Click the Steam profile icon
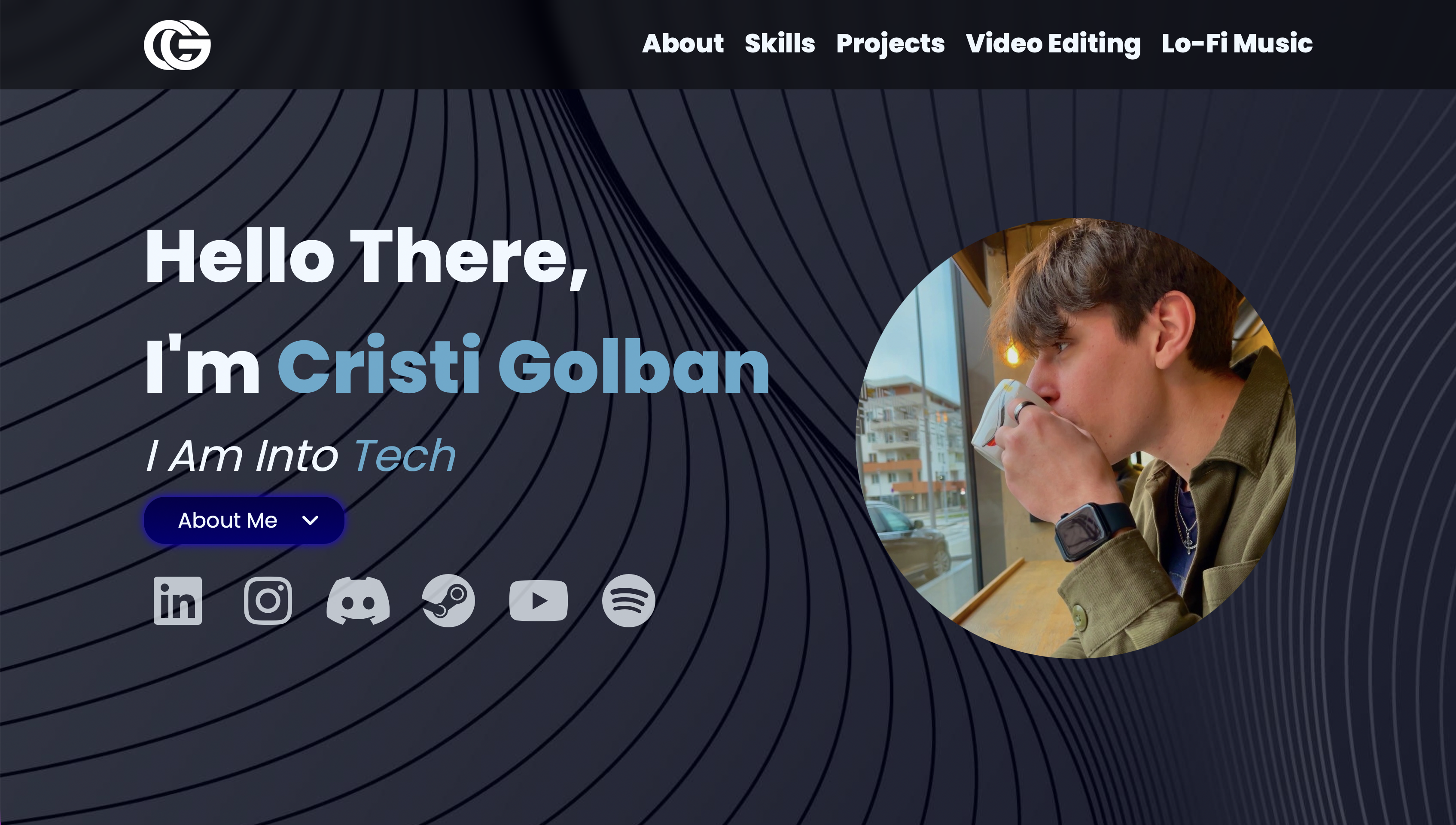 click(448, 601)
